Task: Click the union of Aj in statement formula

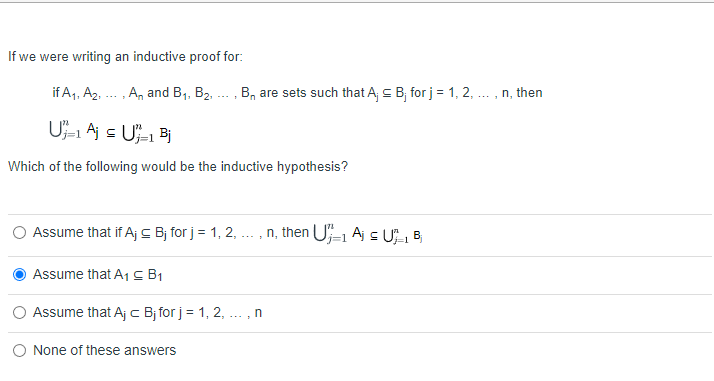Action: coord(74,130)
